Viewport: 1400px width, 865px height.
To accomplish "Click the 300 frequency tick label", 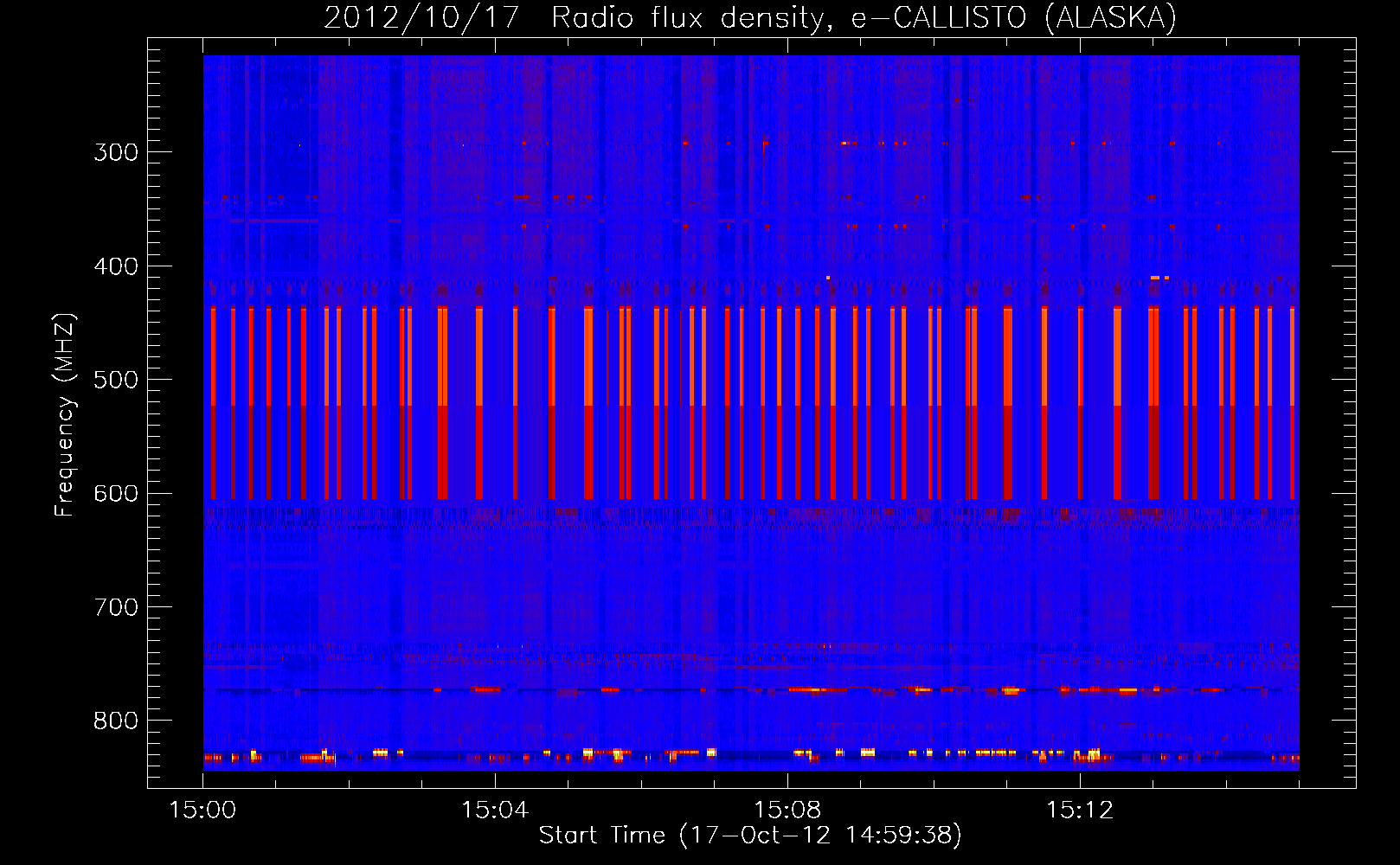I will [116, 152].
